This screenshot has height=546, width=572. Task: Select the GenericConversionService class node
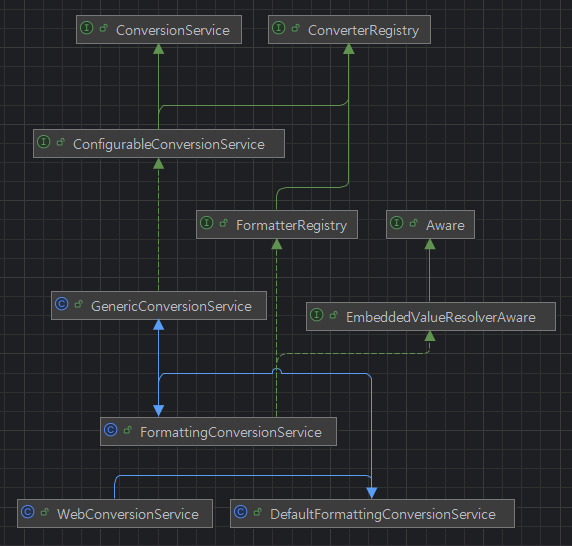click(x=159, y=306)
